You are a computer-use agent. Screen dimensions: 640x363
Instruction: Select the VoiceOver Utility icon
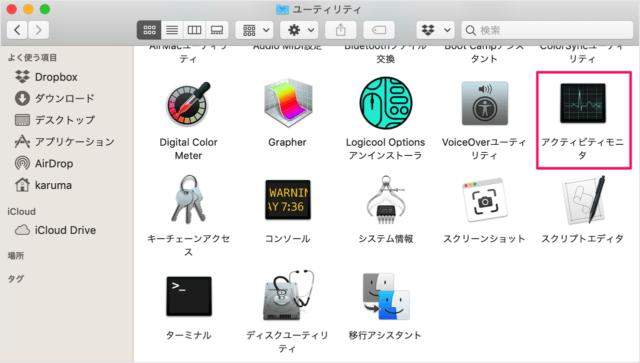[484, 103]
